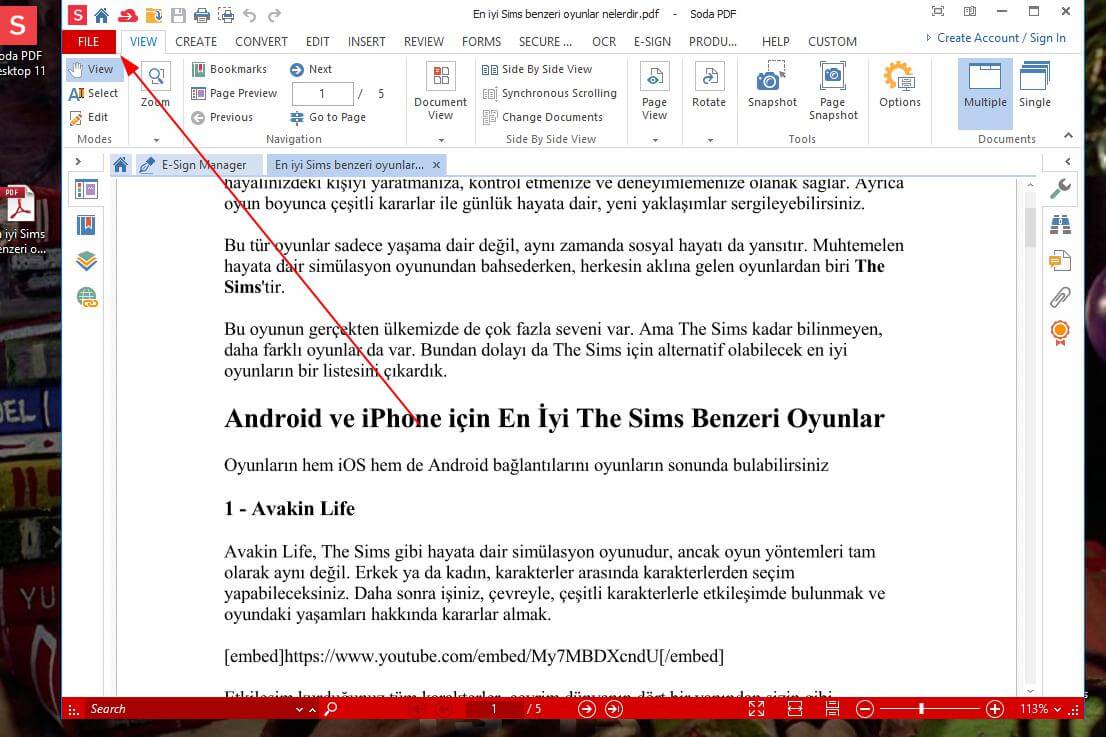Image resolution: width=1106 pixels, height=737 pixels.
Task: Open the paperclip attachments panel
Action: (x=1060, y=297)
